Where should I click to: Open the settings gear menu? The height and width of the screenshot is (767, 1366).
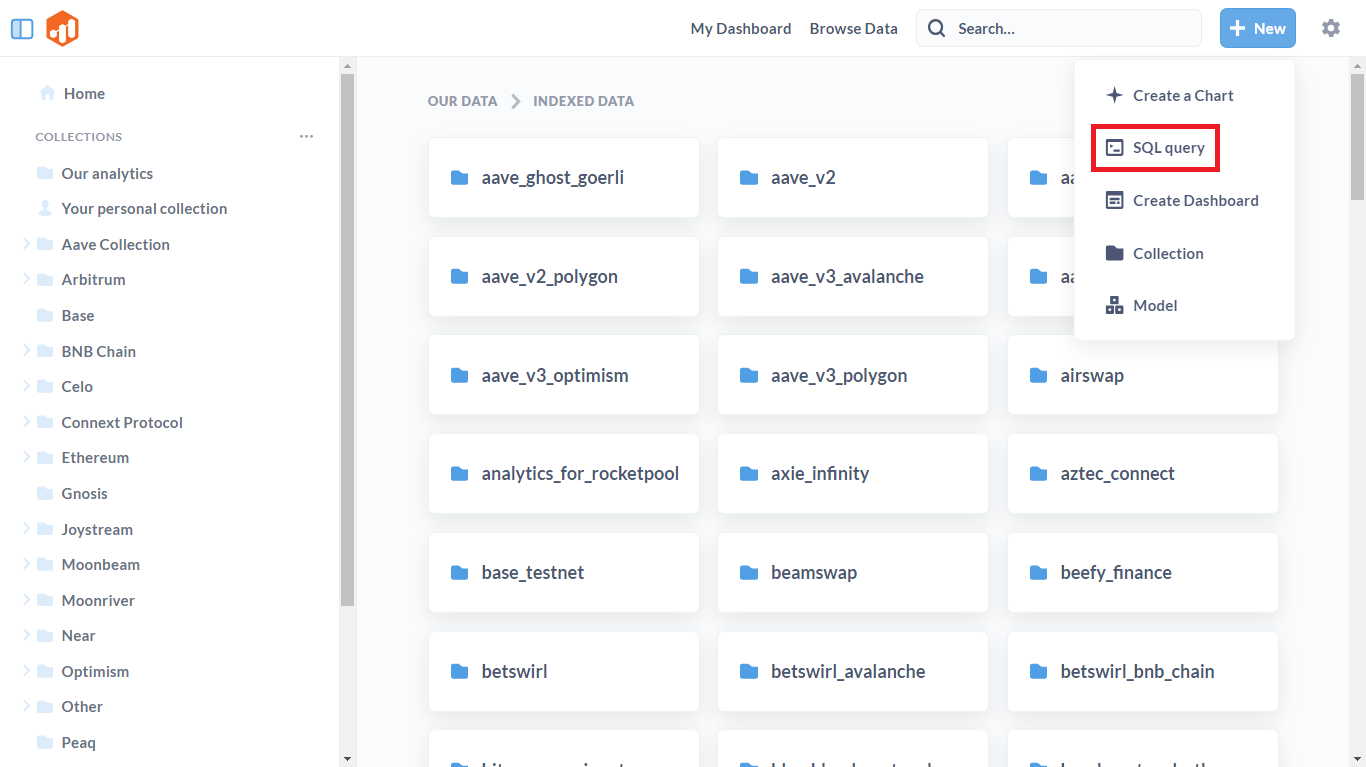tap(1330, 28)
